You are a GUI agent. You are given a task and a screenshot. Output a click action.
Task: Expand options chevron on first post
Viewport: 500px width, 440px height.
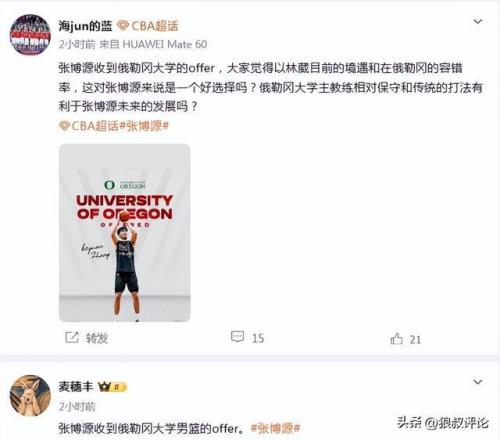(478, 22)
